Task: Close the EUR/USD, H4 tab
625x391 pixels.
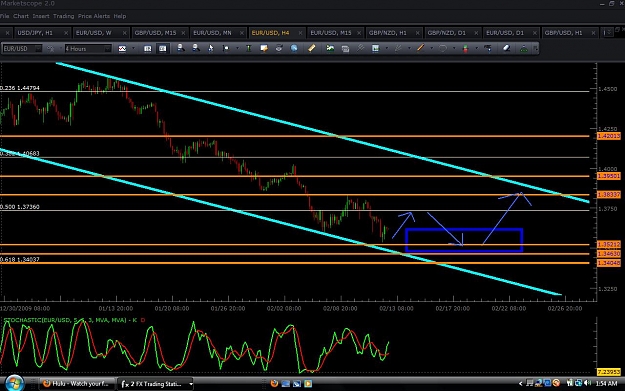Action: [x=300, y=33]
